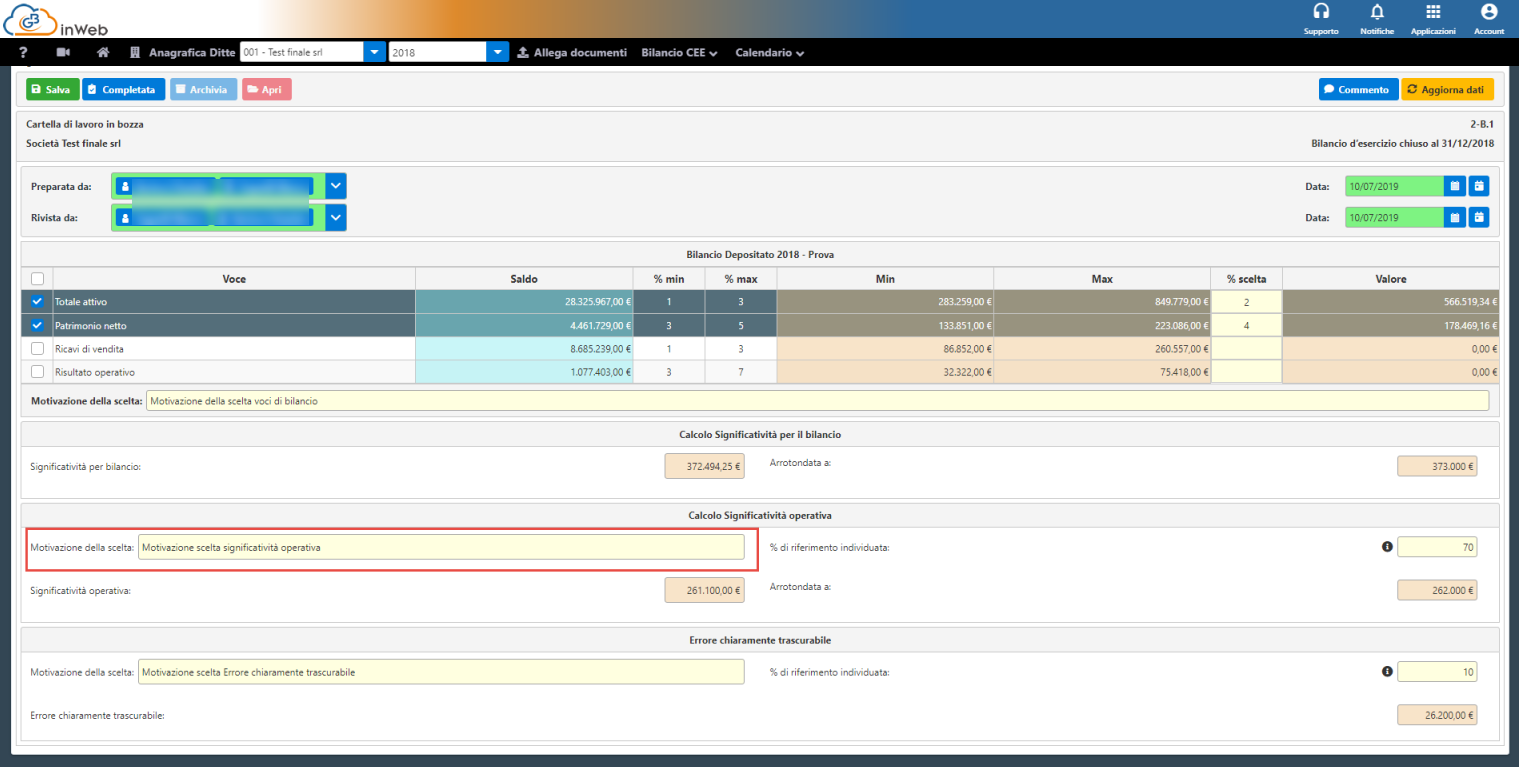Click the Archivia button
This screenshot has width=1519, height=767.
(x=204, y=89)
